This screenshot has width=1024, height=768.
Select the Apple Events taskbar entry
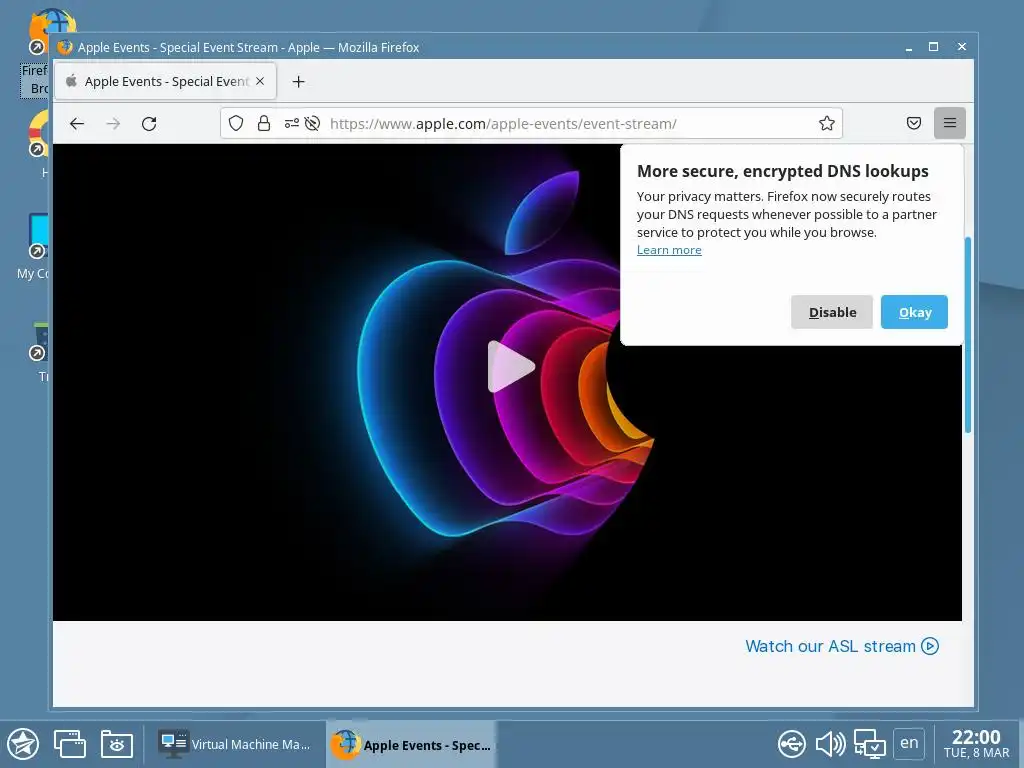pyautogui.click(x=411, y=744)
